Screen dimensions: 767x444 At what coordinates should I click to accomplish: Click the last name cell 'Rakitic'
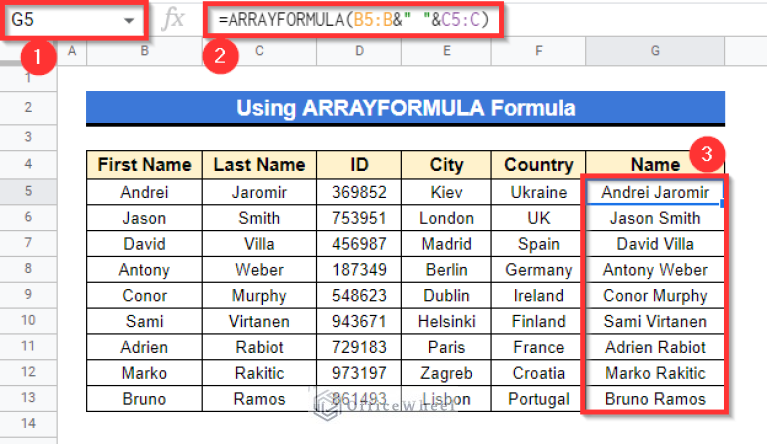point(259,374)
